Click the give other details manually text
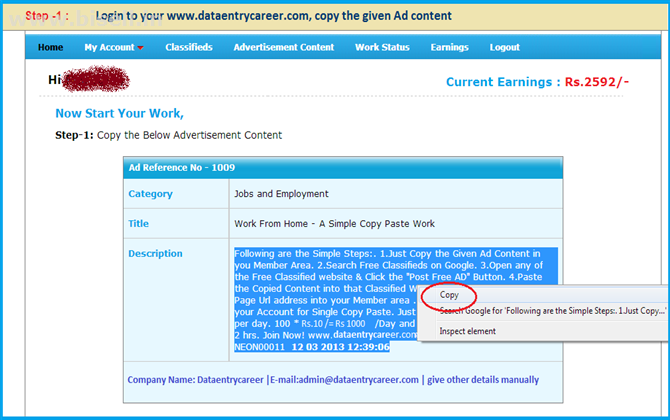The height and width of the screenshot is (420, 670). [483, 380]
